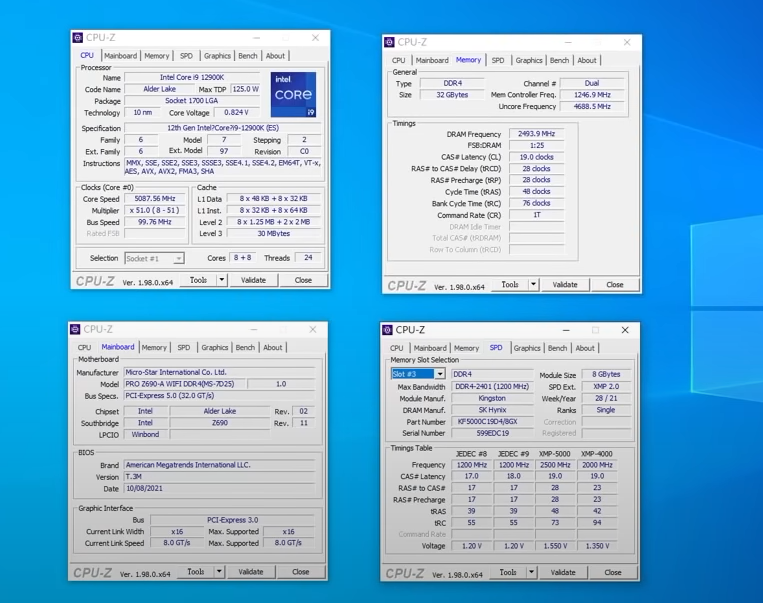763x603 pixels.
Task: Switch to the Mainboard tab in the CPU window
Action: (x=120, y=56)
